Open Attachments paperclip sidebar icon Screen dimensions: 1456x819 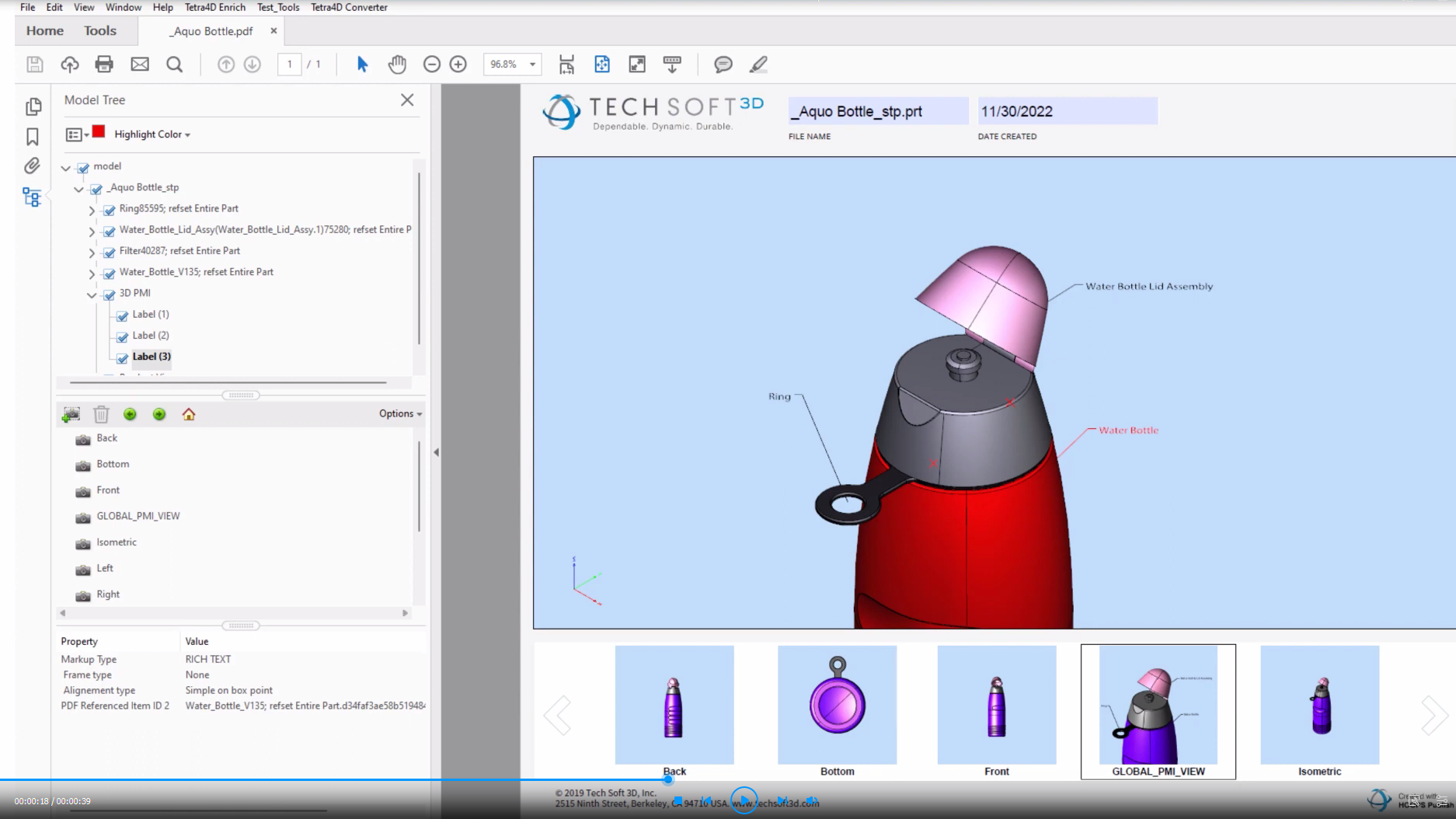(x=32, y=166)
